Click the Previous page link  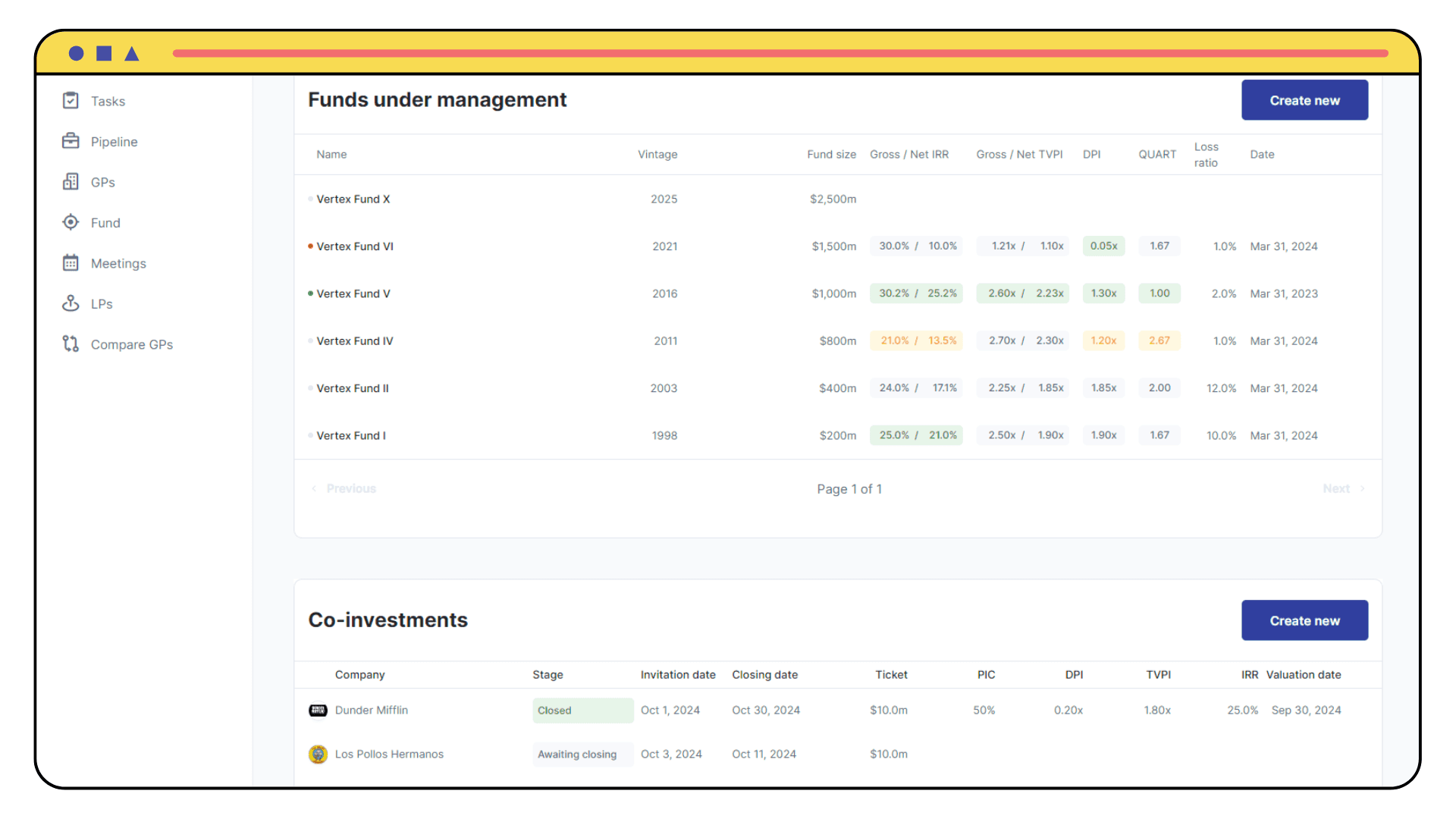[344, 488]
